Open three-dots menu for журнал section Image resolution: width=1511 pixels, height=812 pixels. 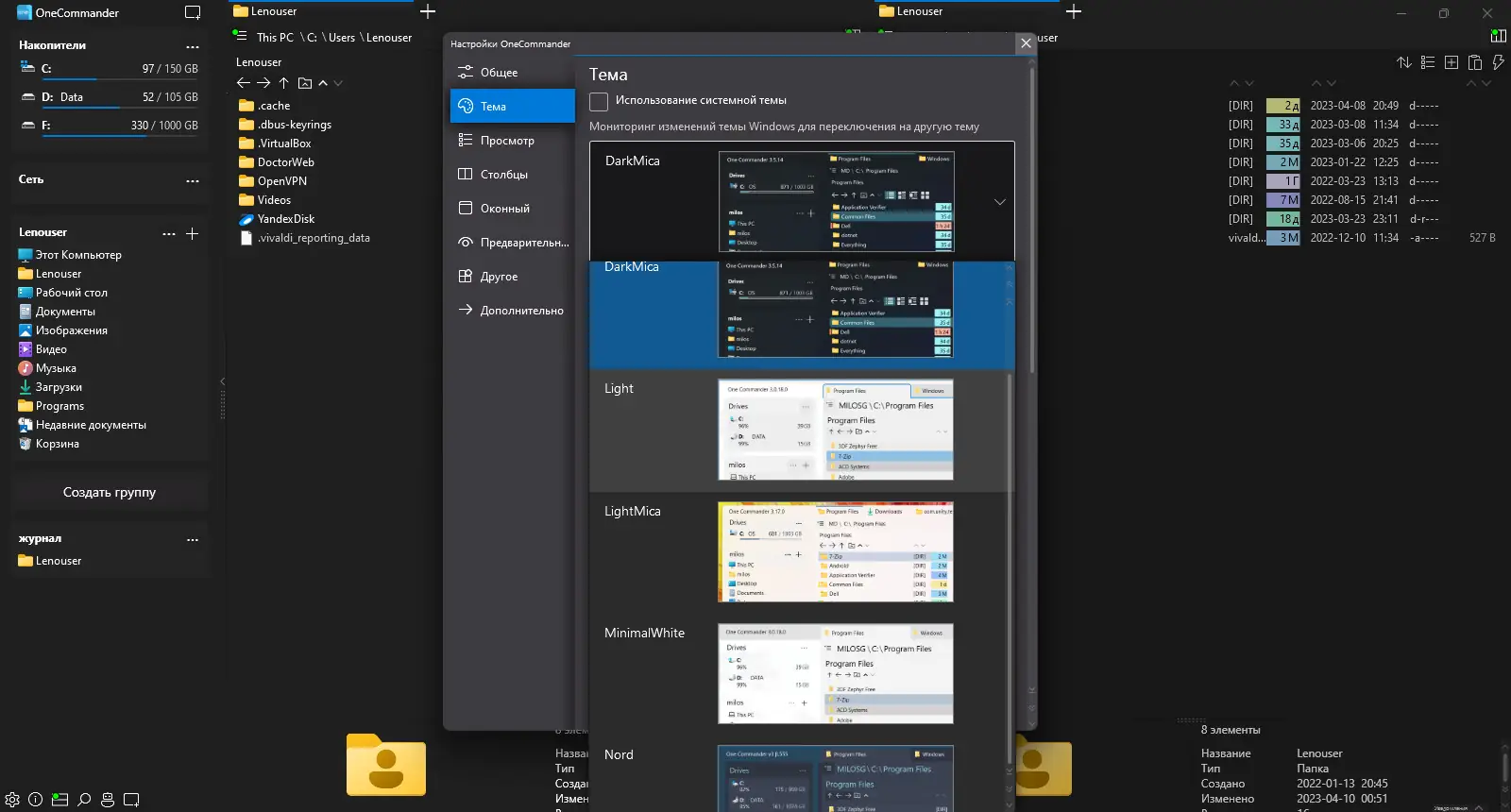193,540
